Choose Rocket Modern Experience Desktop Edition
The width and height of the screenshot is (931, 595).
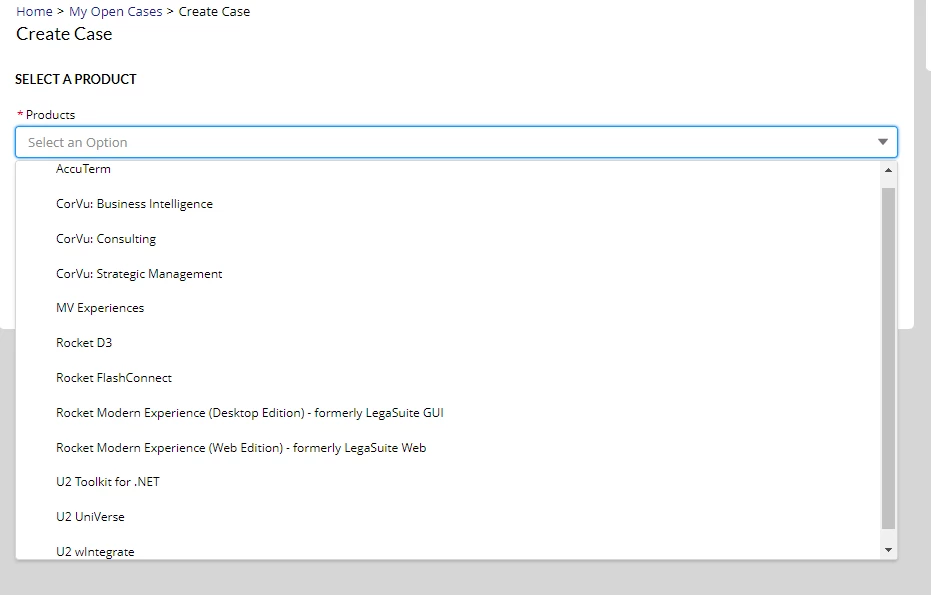tap(448, 413)
